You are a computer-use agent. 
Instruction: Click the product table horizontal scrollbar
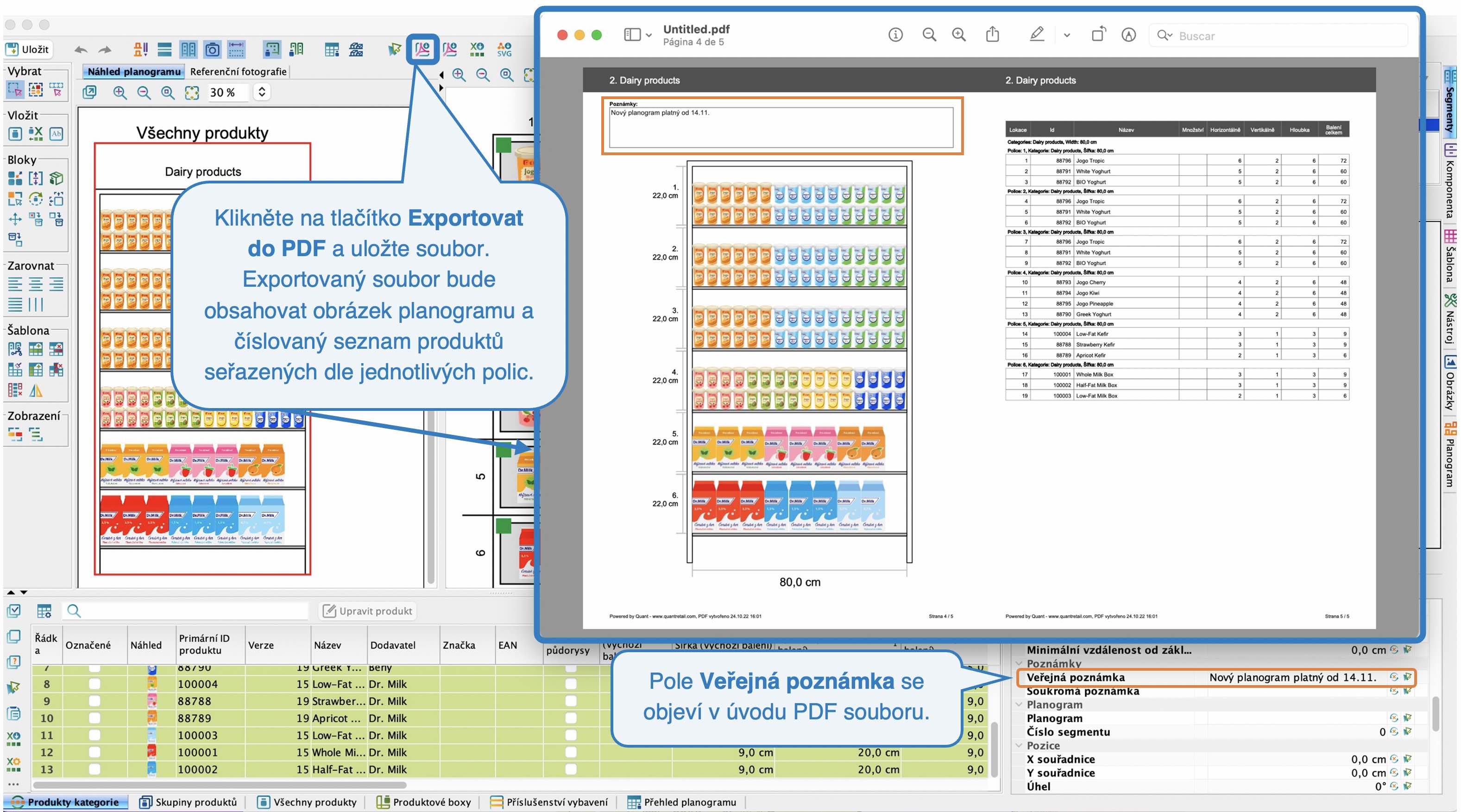coord(219,785)
